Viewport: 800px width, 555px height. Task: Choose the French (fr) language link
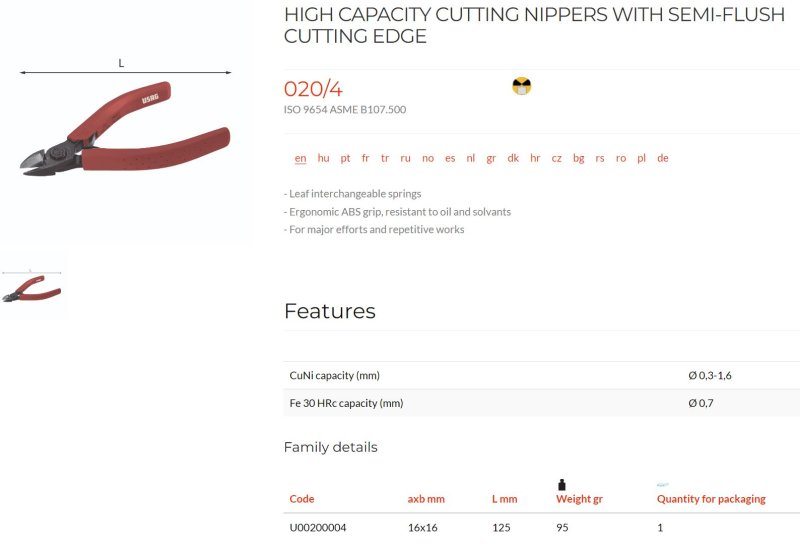point(365,158)
